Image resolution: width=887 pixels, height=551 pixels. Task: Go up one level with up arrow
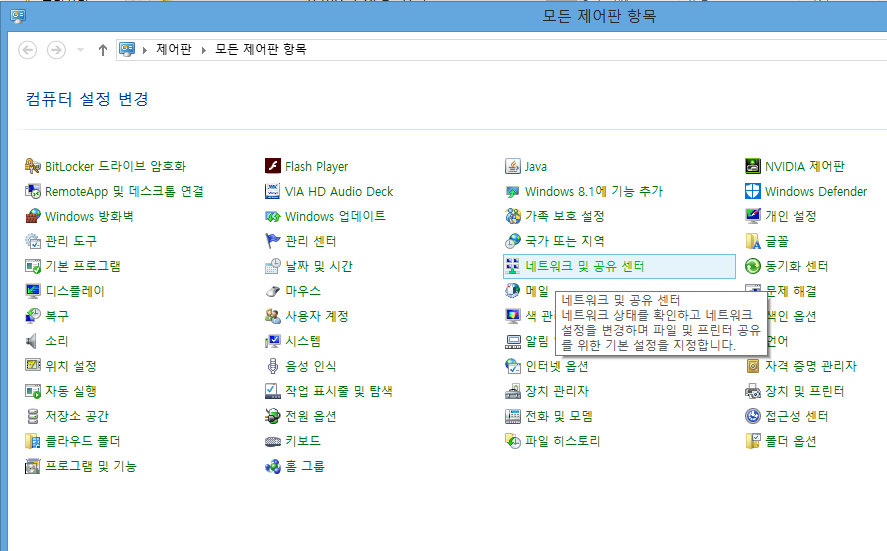(102, 50)
